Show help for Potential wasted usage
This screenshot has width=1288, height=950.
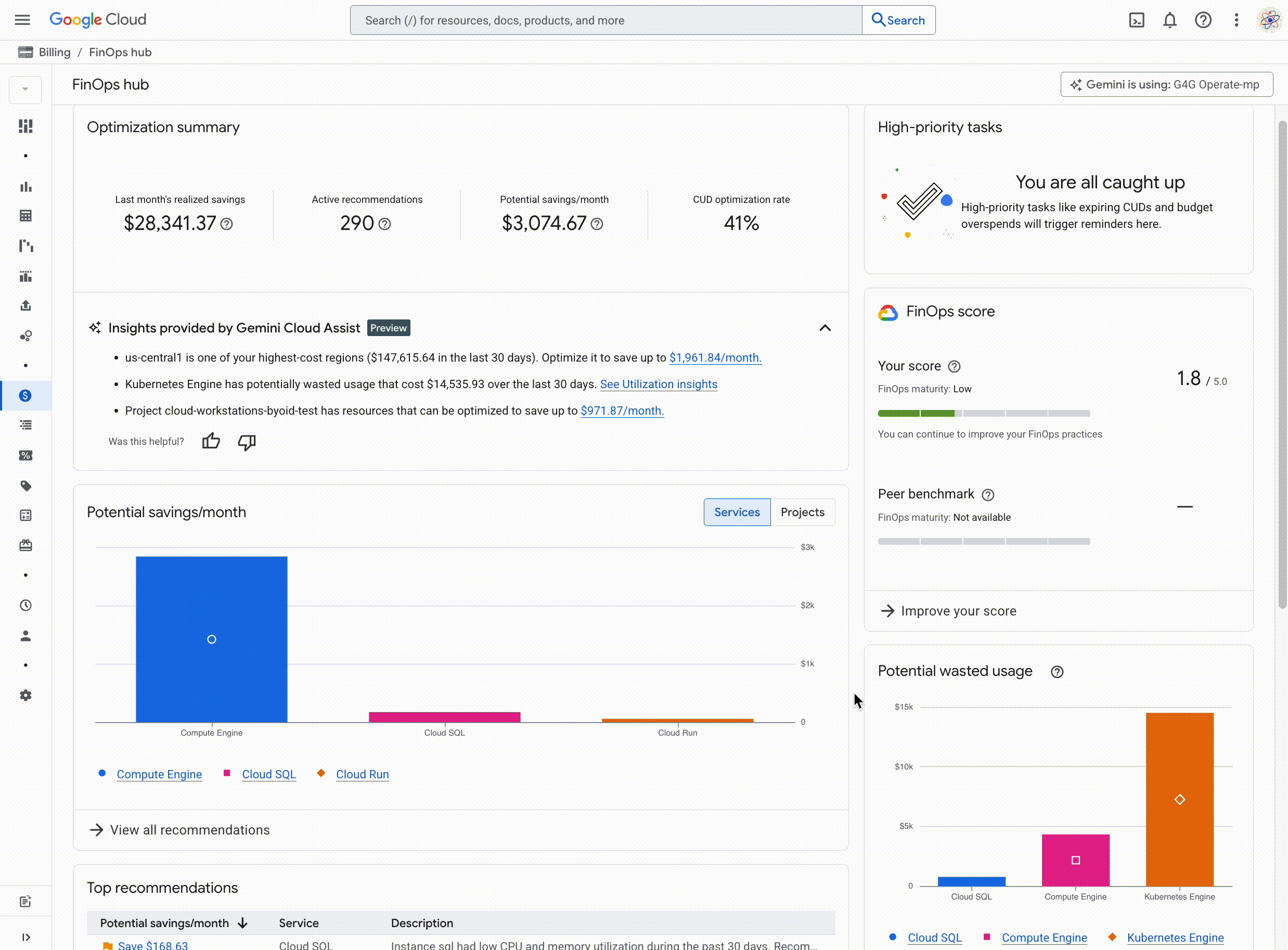click(1057, 672)
